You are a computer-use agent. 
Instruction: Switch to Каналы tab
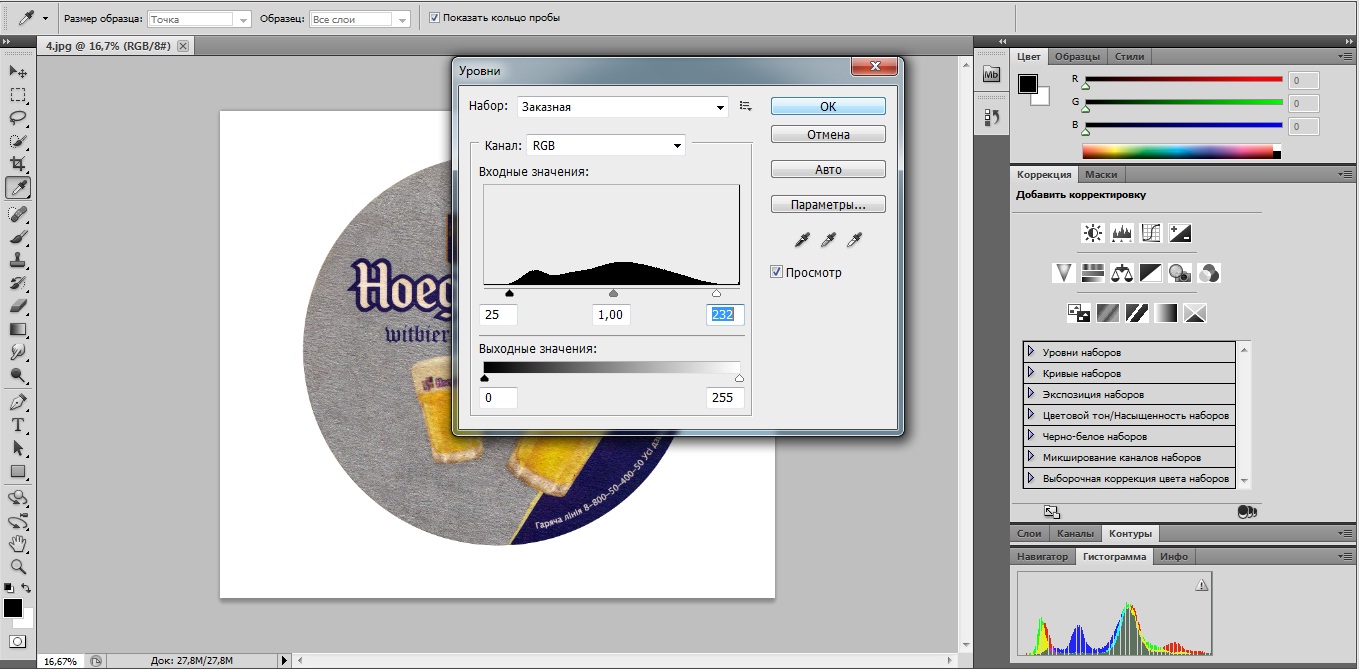[1075, 533]
